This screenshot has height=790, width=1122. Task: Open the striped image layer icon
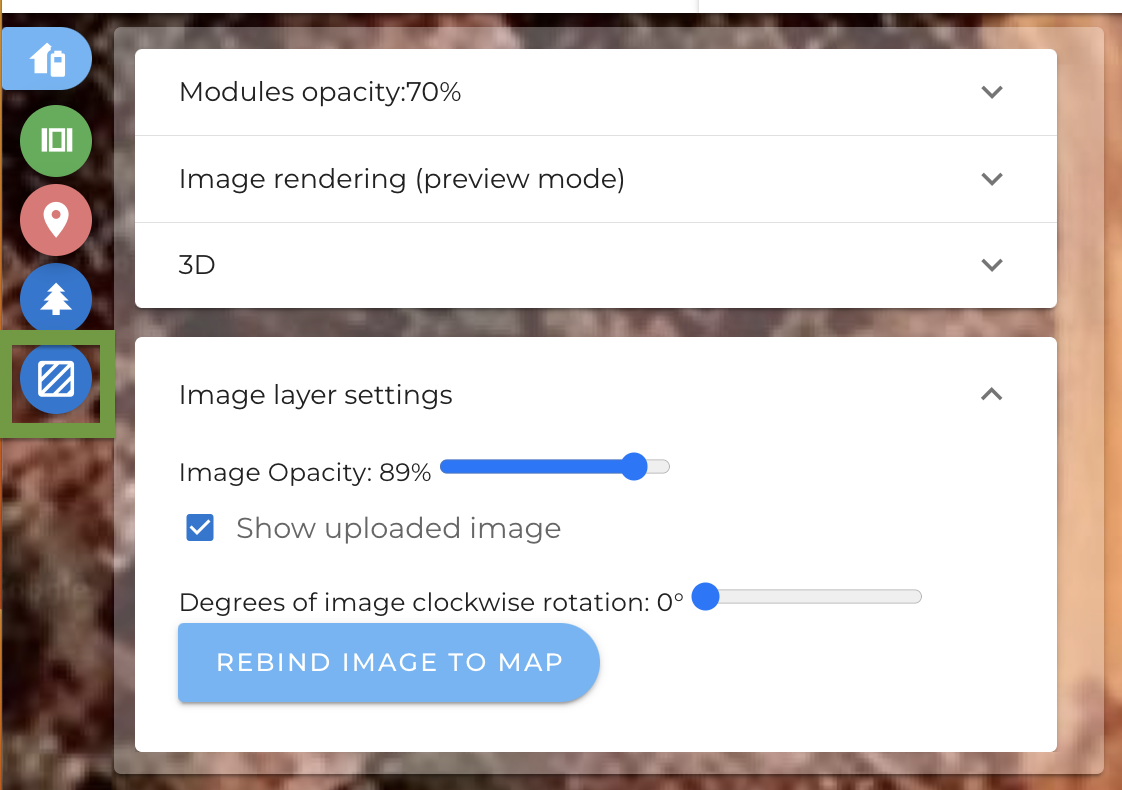pyautogui.click(x=56, y=379)
